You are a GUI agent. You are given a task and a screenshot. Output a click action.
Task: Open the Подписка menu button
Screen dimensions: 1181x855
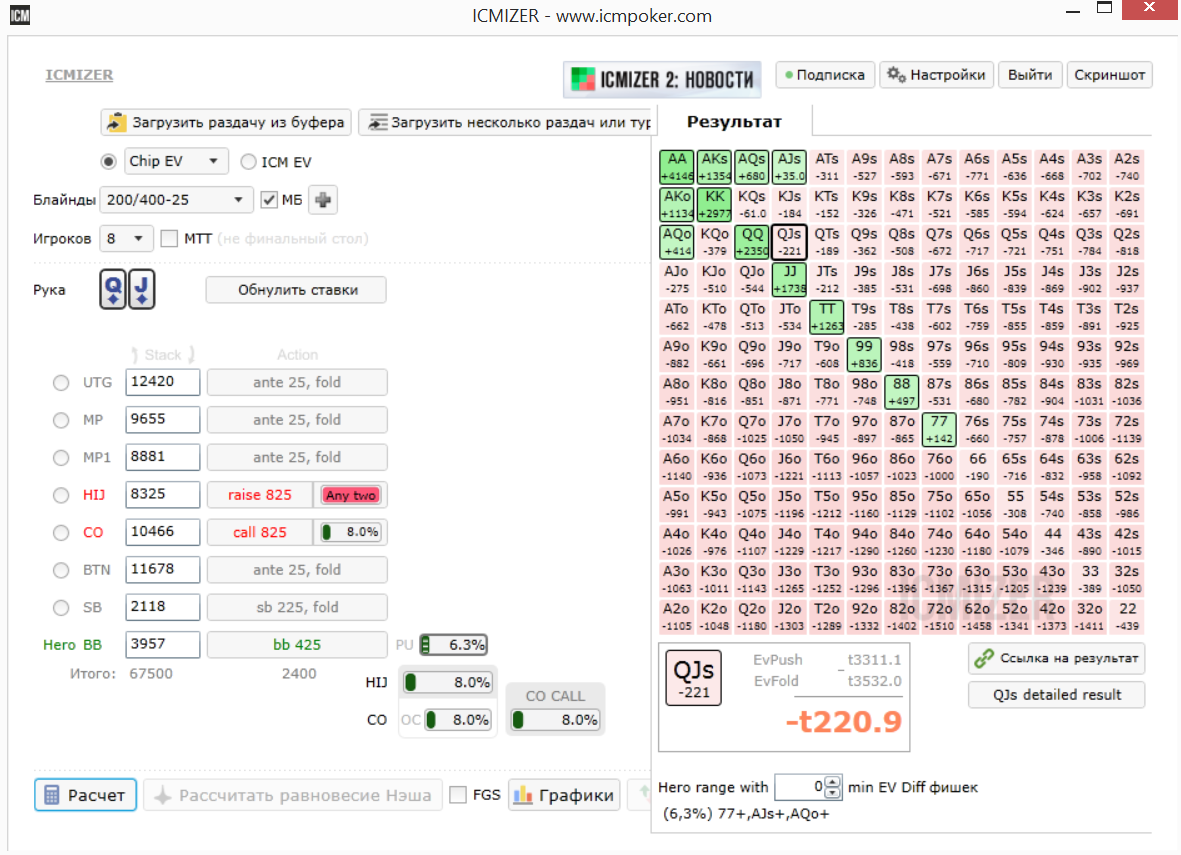(x=825, y=75)
